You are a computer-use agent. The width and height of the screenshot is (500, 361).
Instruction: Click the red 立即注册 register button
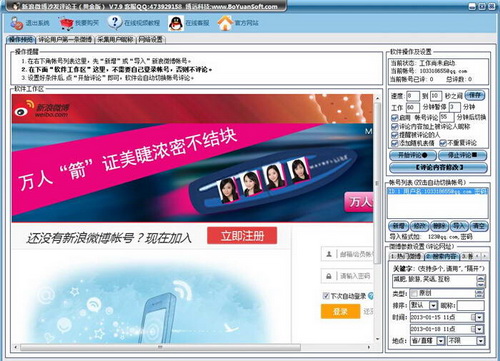[x=242, y=236]
